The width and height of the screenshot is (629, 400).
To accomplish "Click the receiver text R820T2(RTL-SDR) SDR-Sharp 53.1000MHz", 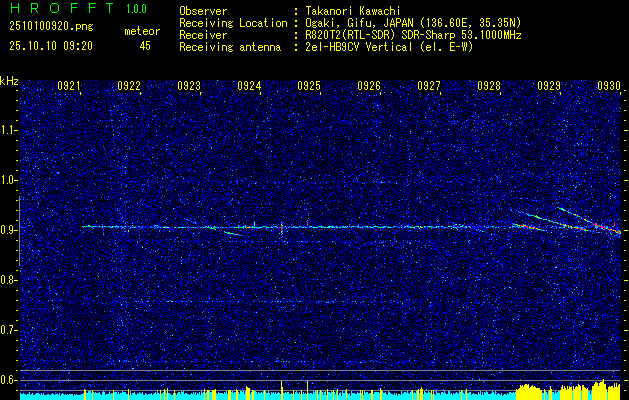I will click(x=413, y=35).
